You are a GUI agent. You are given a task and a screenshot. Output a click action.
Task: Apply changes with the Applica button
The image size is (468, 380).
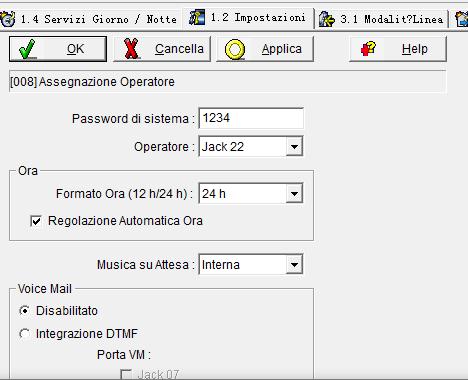265,49
